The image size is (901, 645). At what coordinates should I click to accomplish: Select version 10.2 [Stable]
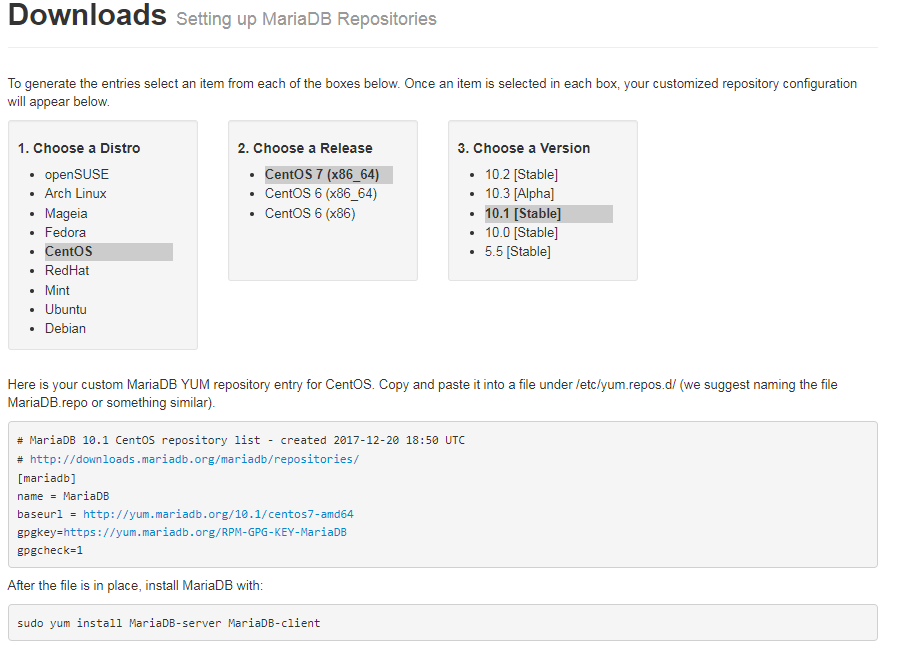tap(521, 174)
